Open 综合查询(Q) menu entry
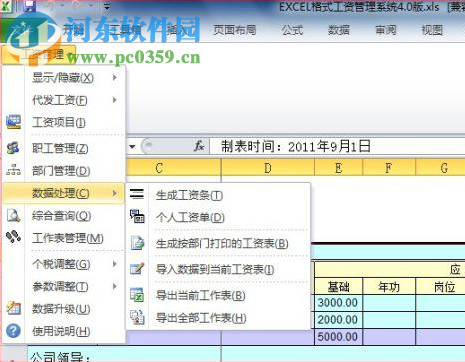This screenshot has width=465, height=362. (64, 216)
